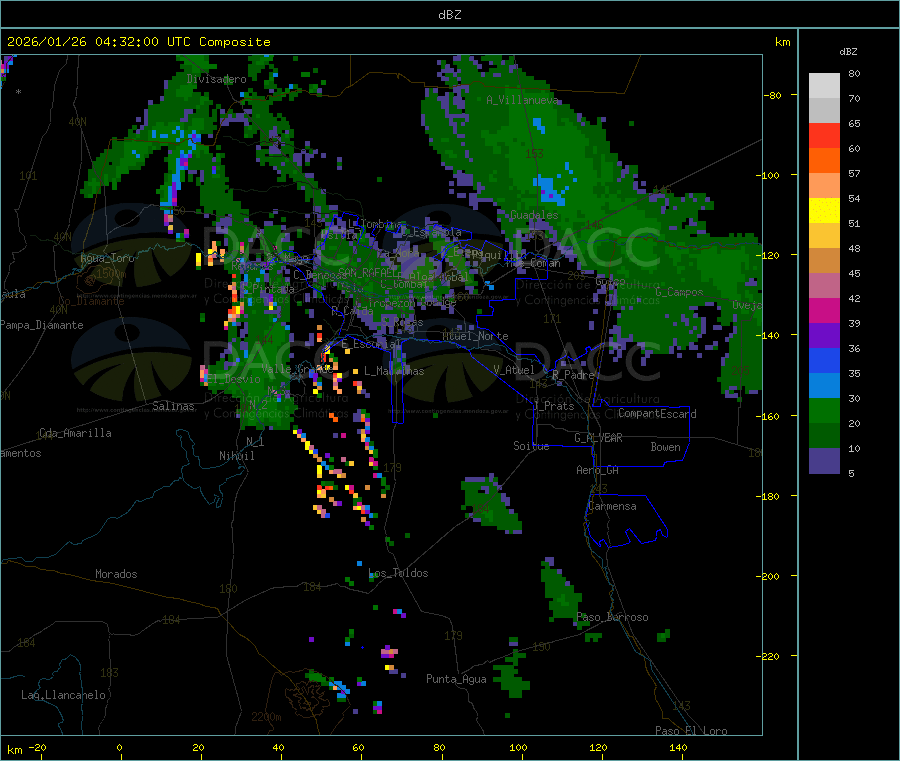900x761 pixels.
Task: Click the dBZ title at the top
Action: [449, 15]
